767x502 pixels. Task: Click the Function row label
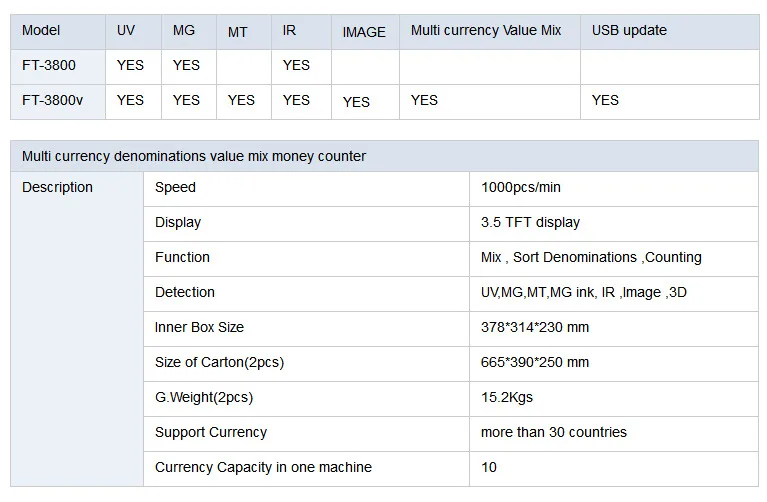[x=306, y=258]
